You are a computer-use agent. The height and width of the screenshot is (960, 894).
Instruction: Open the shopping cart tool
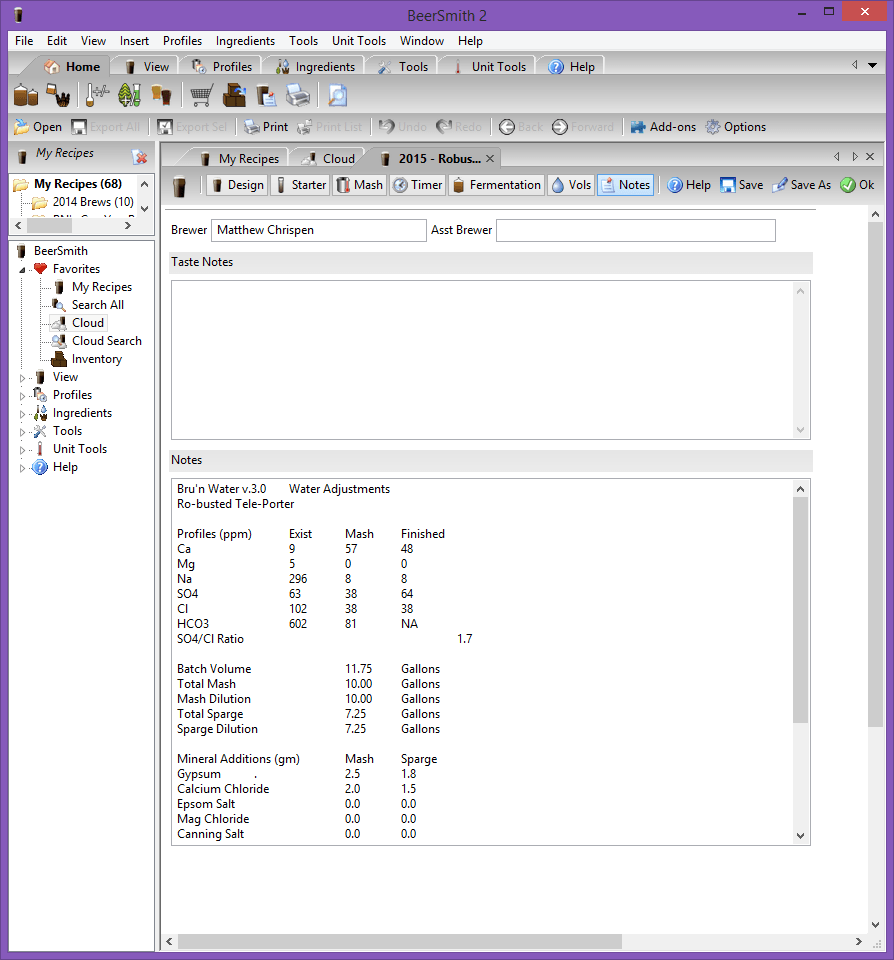[200, 94]
